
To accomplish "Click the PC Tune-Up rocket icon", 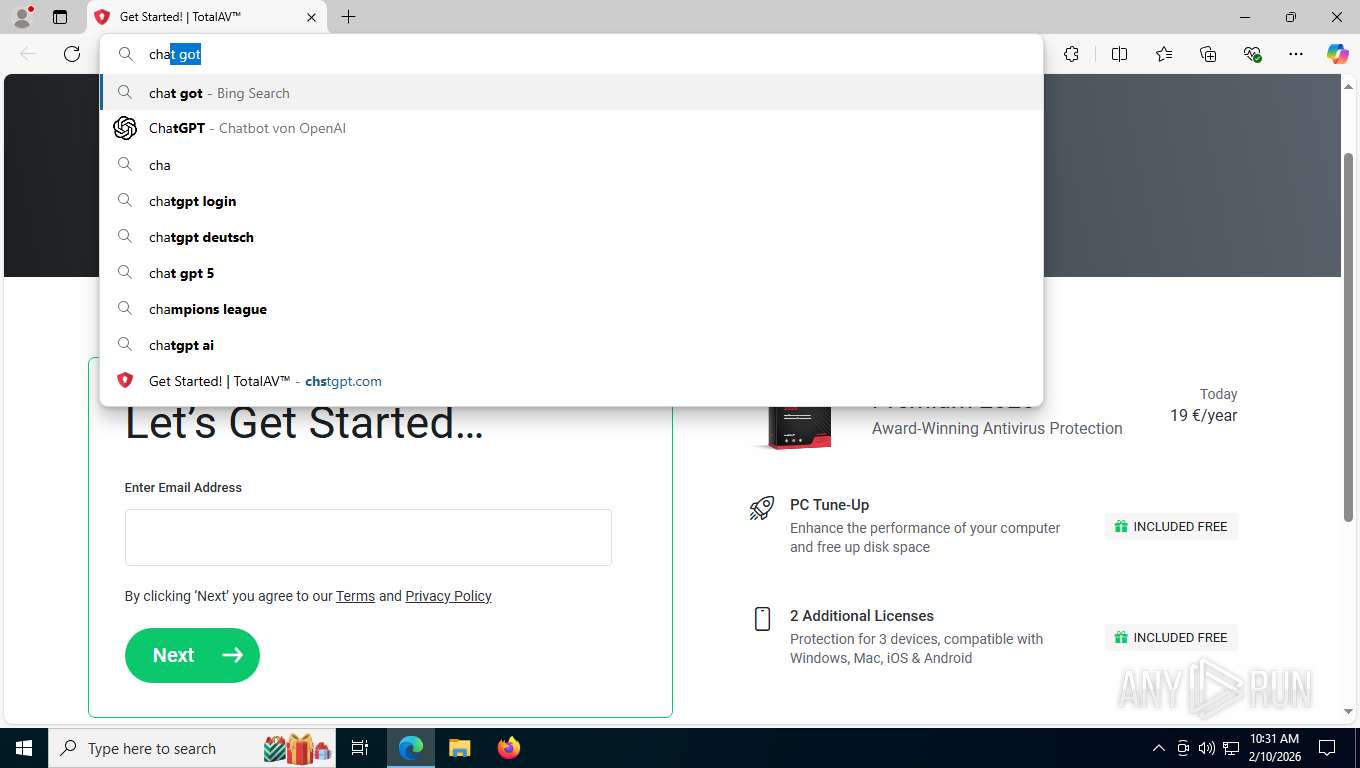I will (x=762, y=508).
